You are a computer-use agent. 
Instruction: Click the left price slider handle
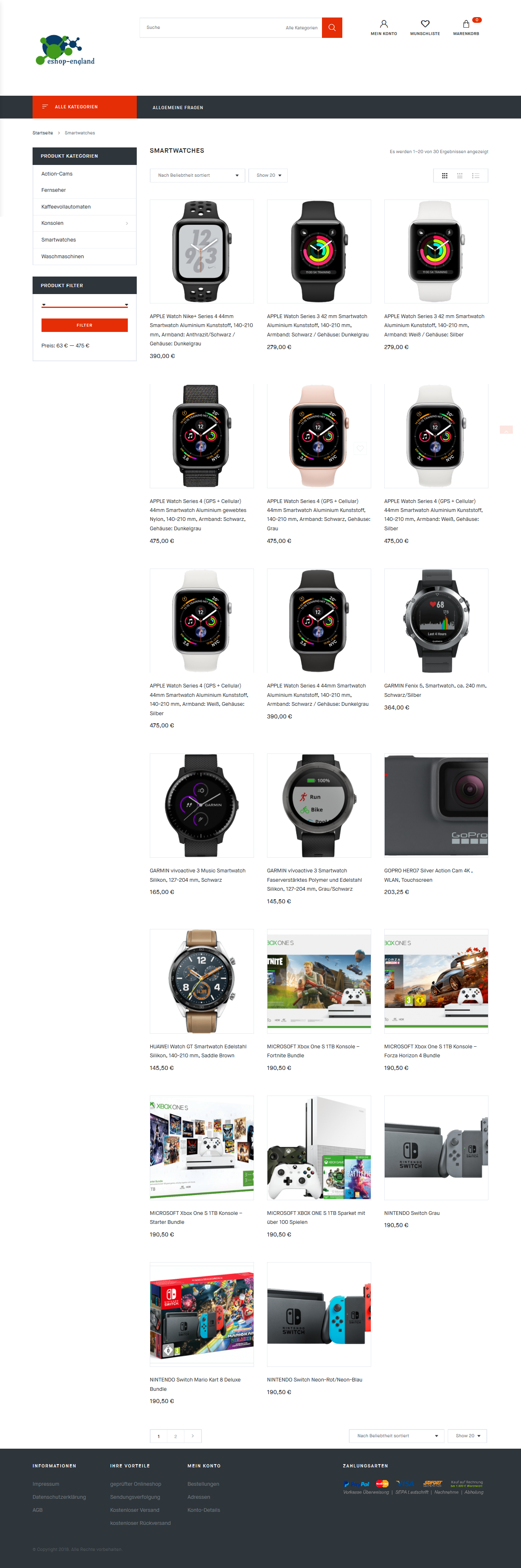click(44, 305)
